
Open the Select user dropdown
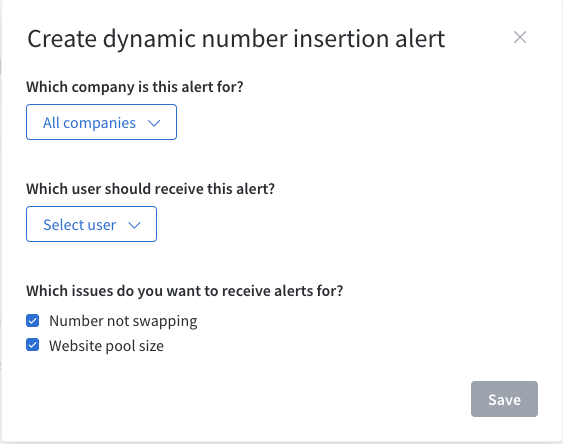pyautogui.click(x=91, y=224)
